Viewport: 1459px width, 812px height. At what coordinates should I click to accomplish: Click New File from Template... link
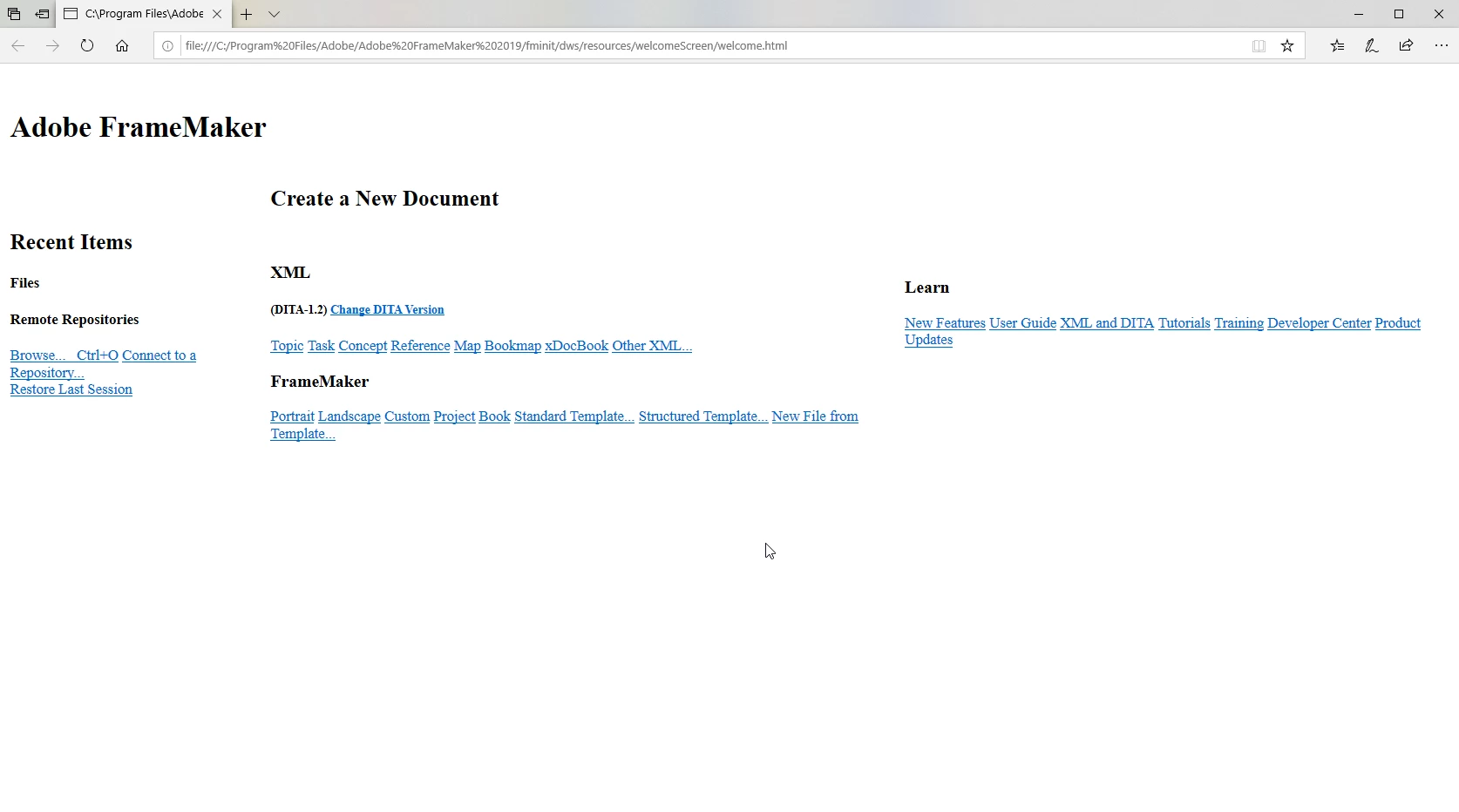pos(815,416)
